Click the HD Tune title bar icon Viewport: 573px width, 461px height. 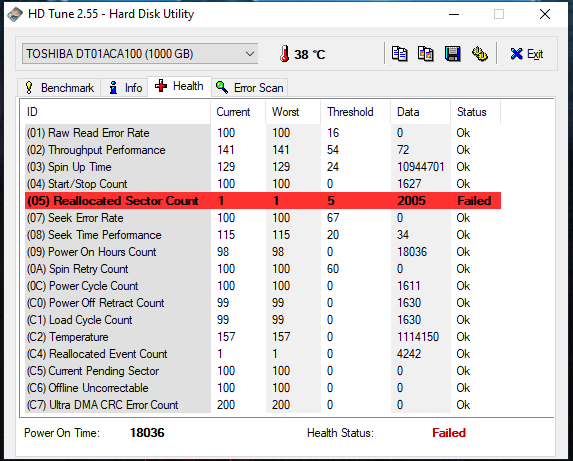15,14
